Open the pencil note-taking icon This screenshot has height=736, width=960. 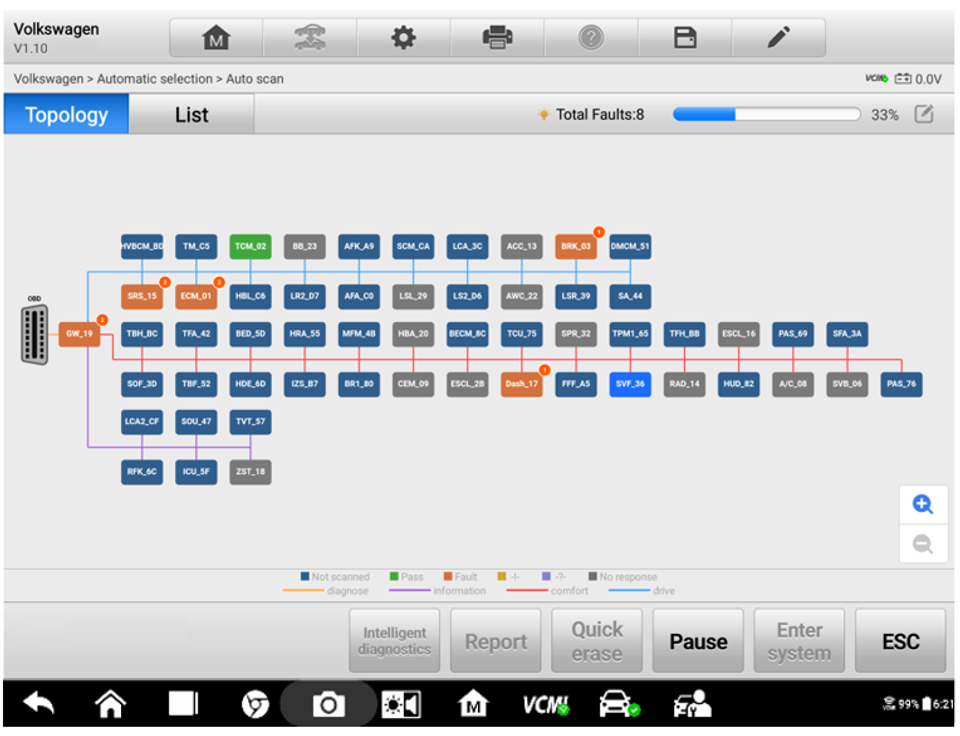(778, 38)
